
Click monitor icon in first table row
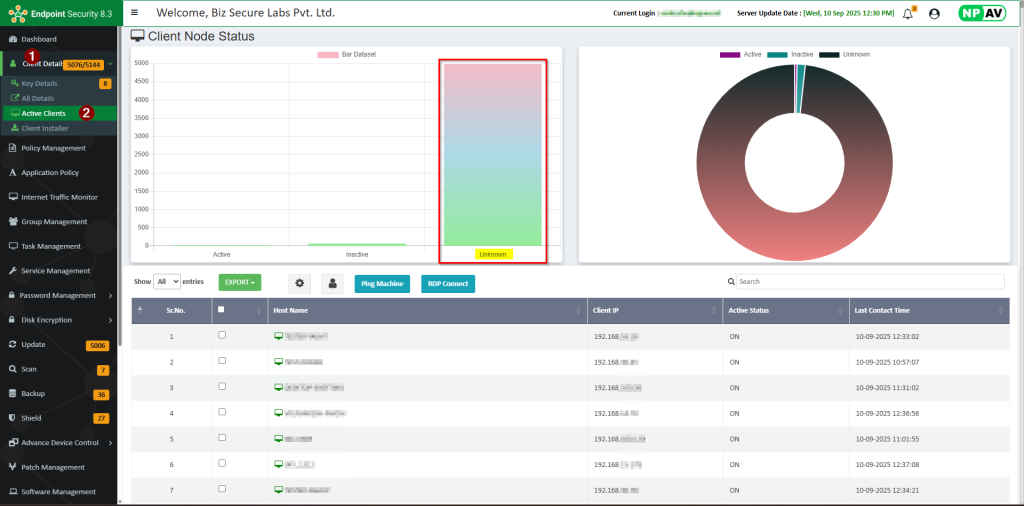click(x=278, y=336)
